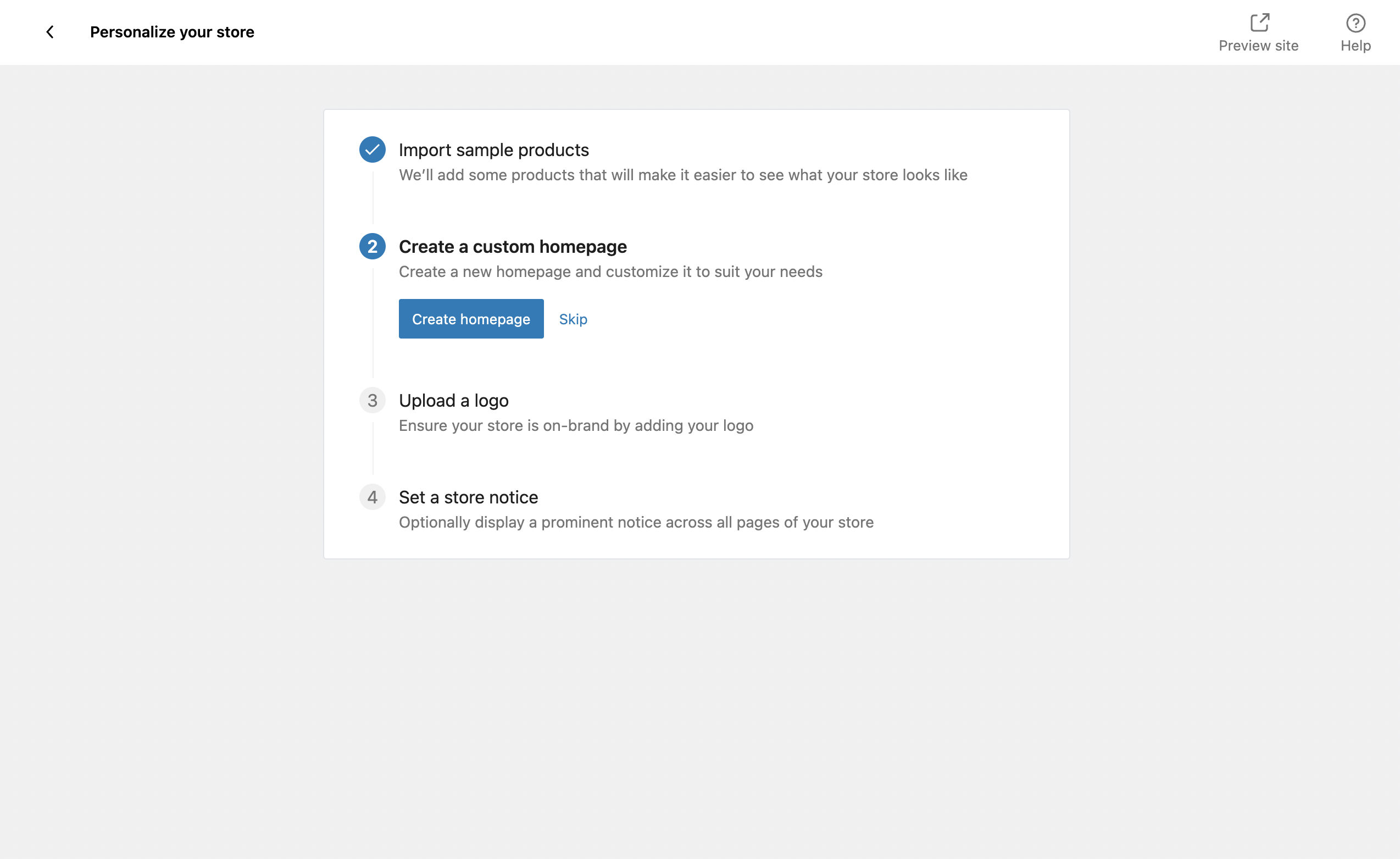This screenshot has height=859, width=1400.
Task: Click the Create homepage button
Action: coord(471,319)
